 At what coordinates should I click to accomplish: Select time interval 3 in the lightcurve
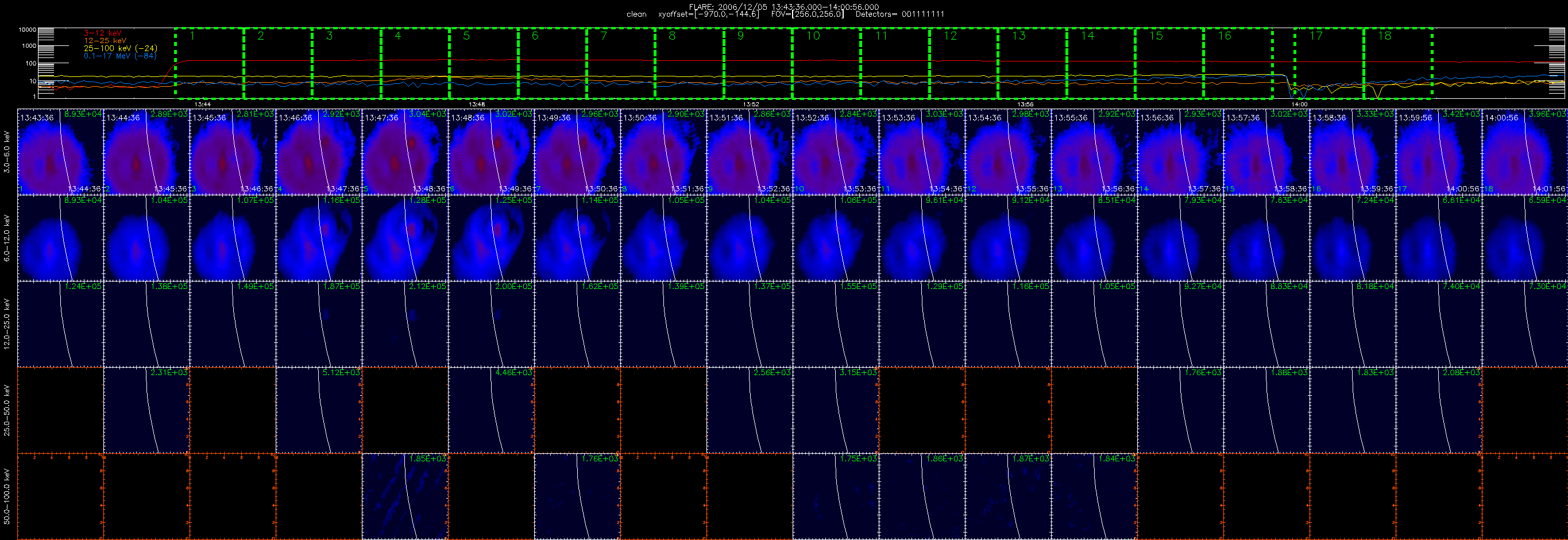tap(346, 63)
